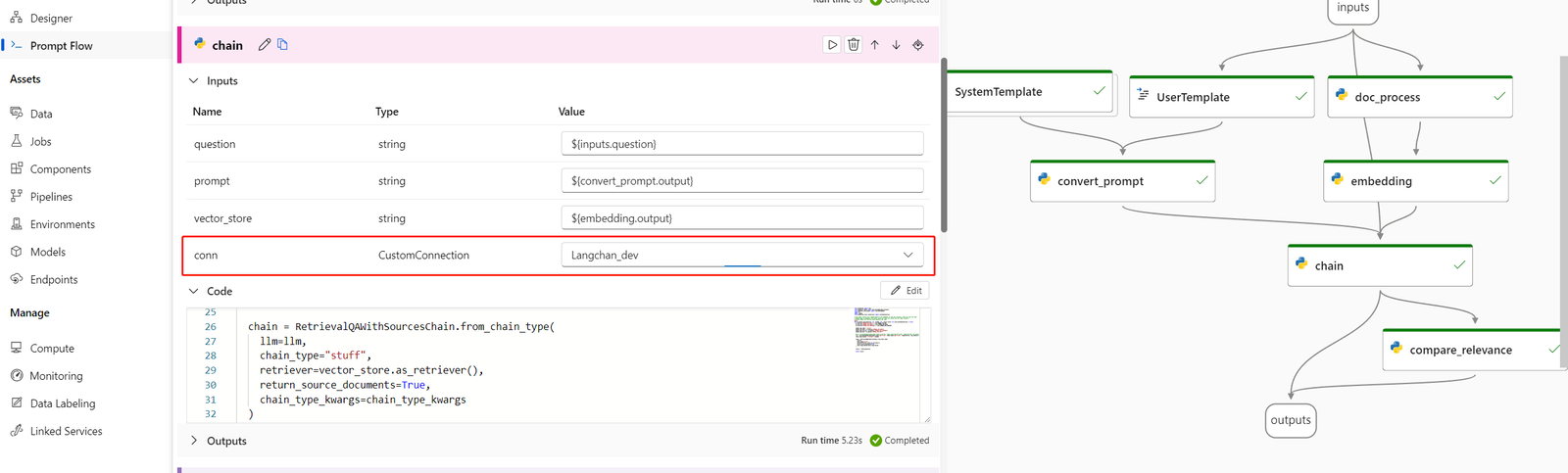Select the inputs node in graph
The width and height of the screenshot is (1568, 473).
1353,9
